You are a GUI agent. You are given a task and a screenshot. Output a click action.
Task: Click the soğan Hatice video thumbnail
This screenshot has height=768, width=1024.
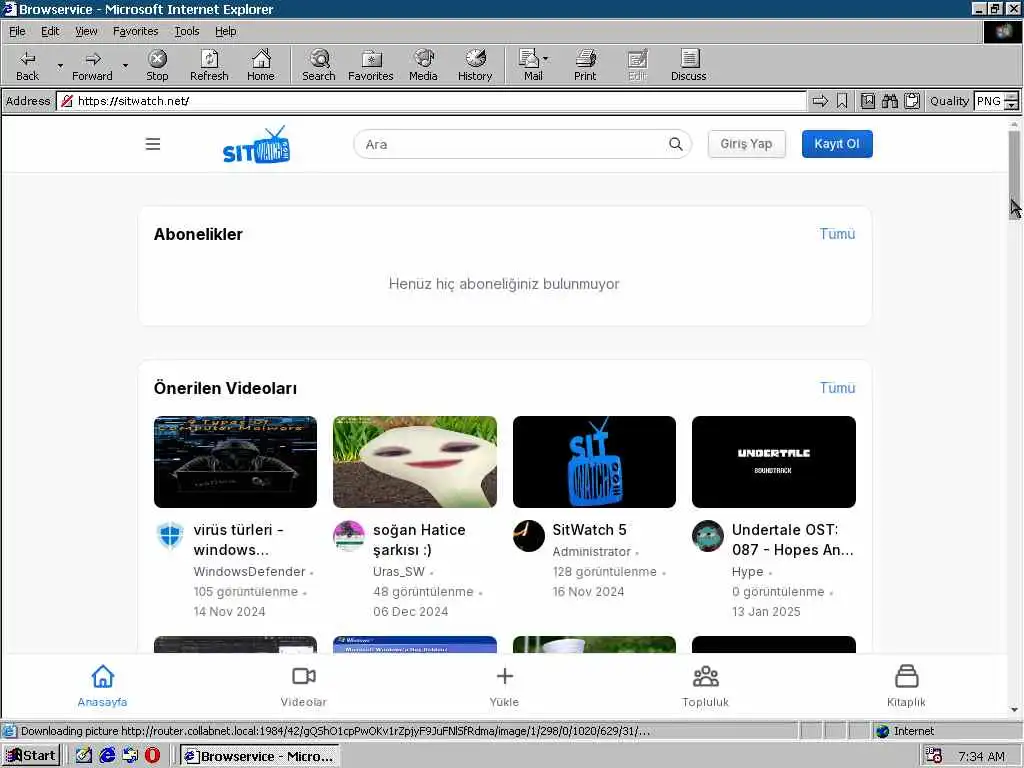click(415, 462)
